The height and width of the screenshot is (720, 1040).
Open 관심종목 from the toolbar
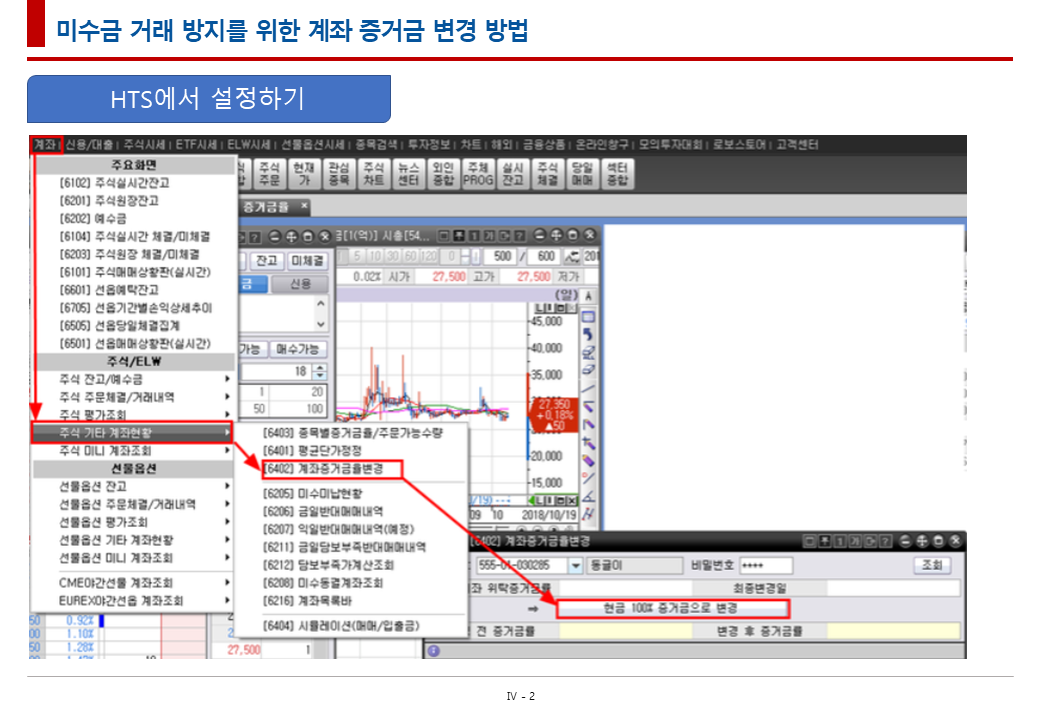coord(339,174)
